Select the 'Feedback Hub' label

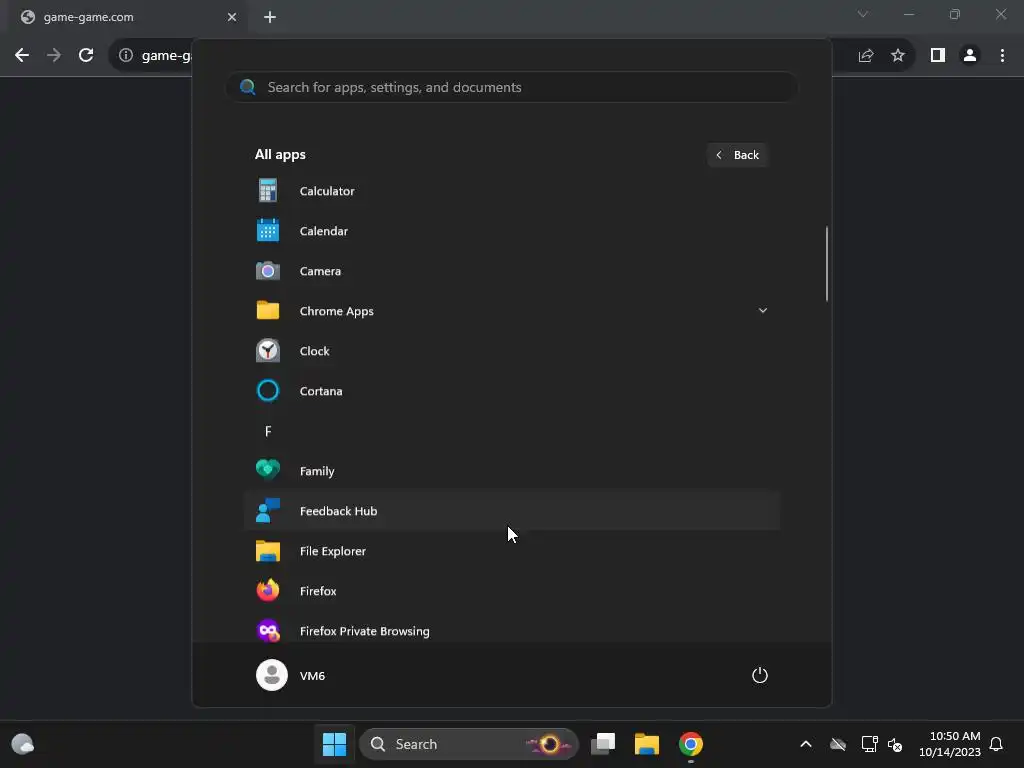(338, 511)
